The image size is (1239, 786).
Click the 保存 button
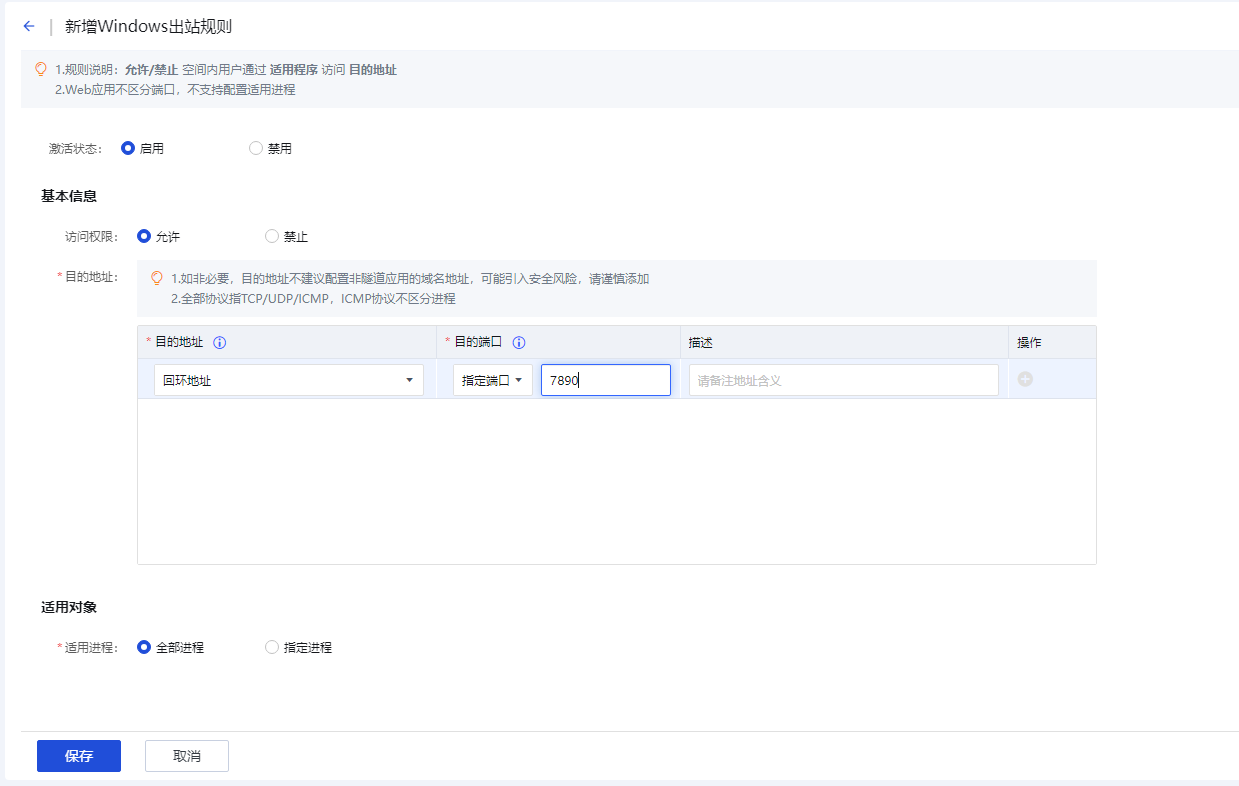coord(79,756)
